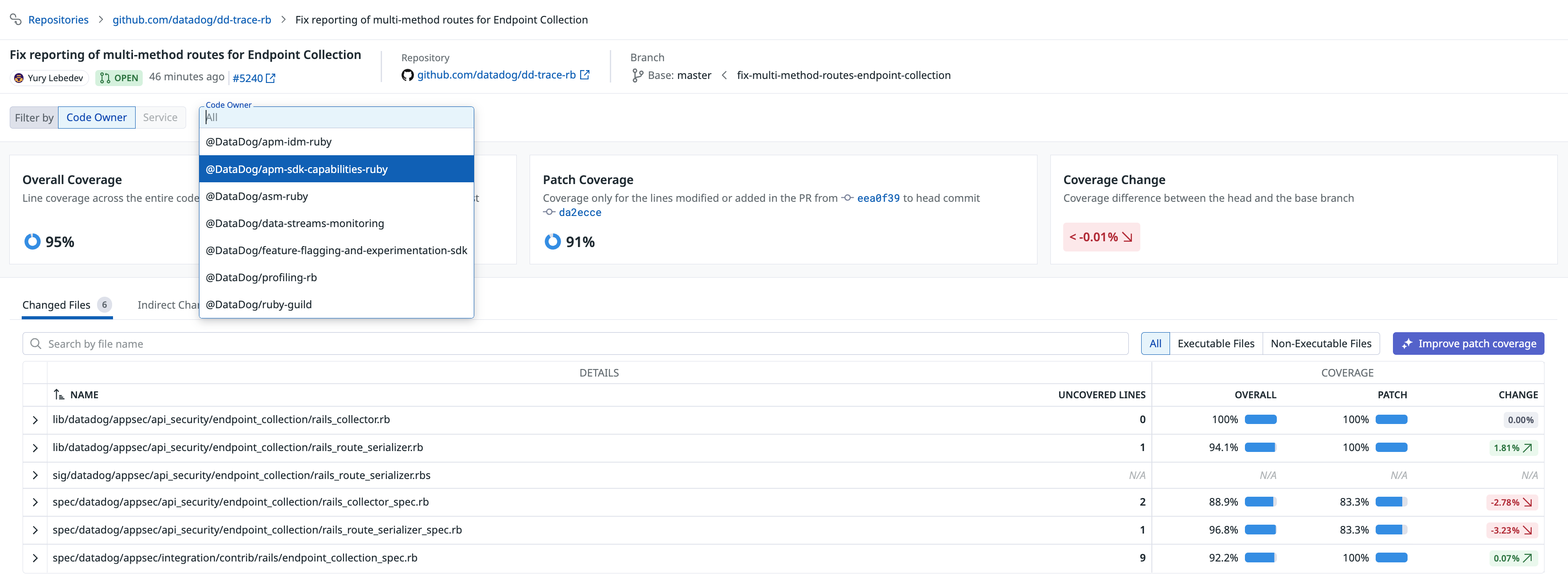Image resolution: width=1568 pixels, height=581 pixels.
Task: Click Improve patch coverage button
Action: click(1467, 344)
